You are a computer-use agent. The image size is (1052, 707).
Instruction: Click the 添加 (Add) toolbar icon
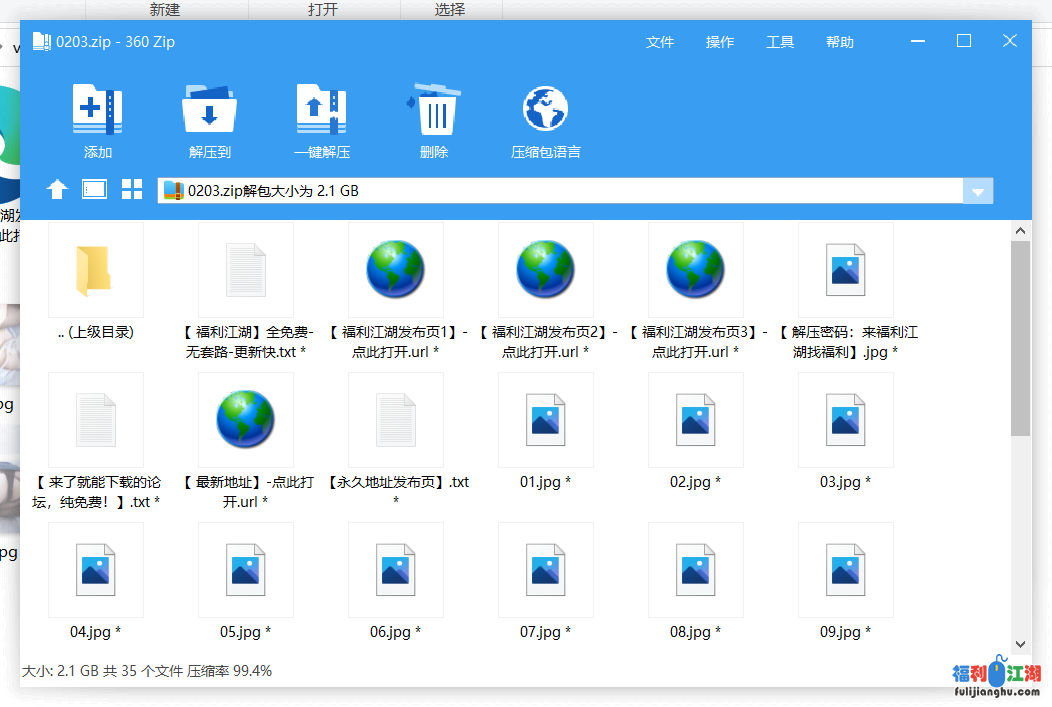click(97, 111)
